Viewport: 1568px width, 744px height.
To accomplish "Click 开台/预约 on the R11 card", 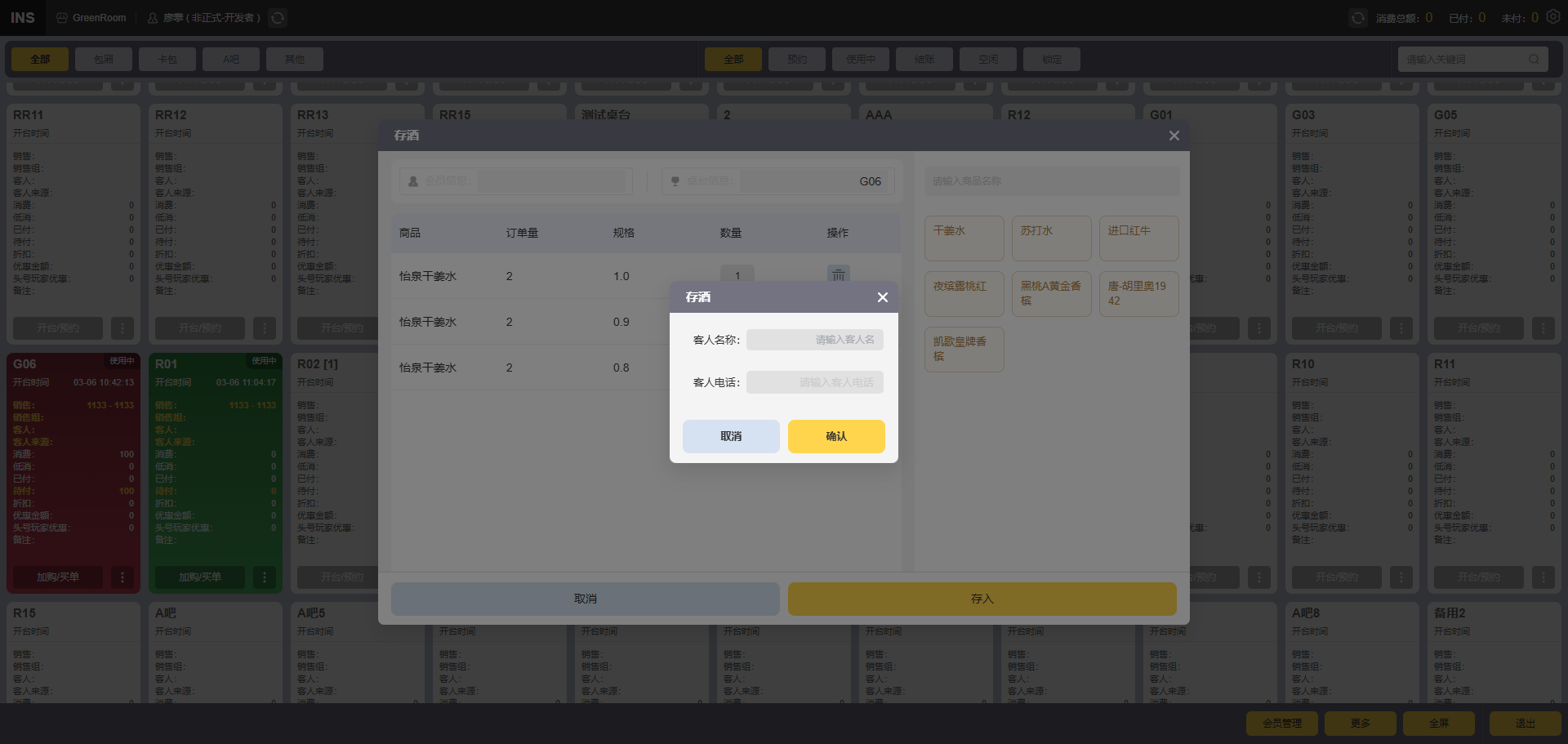I will (x=1479, y=577).
